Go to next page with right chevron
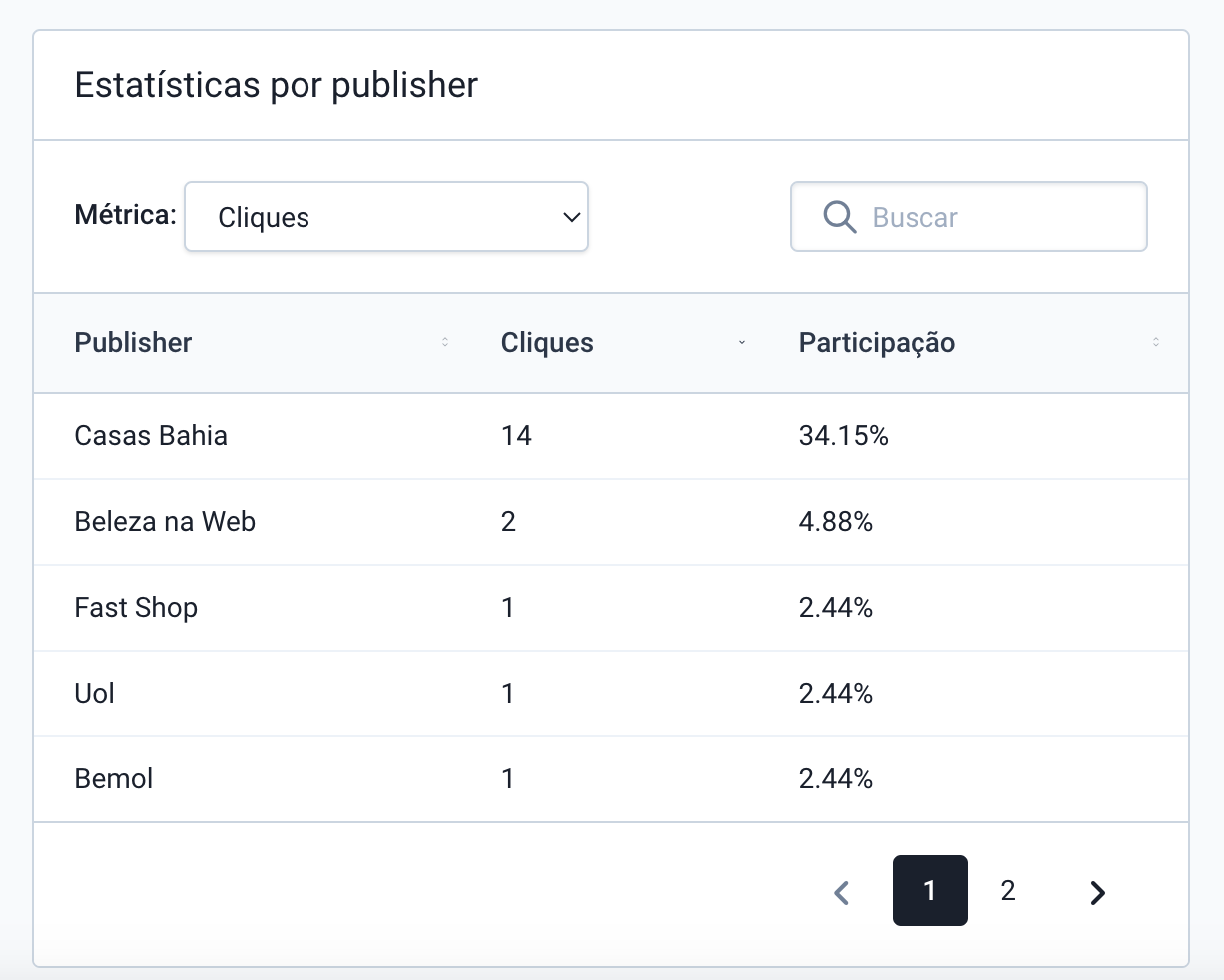The width and height of the screenshot is (1224, 980). (1097, 892)
